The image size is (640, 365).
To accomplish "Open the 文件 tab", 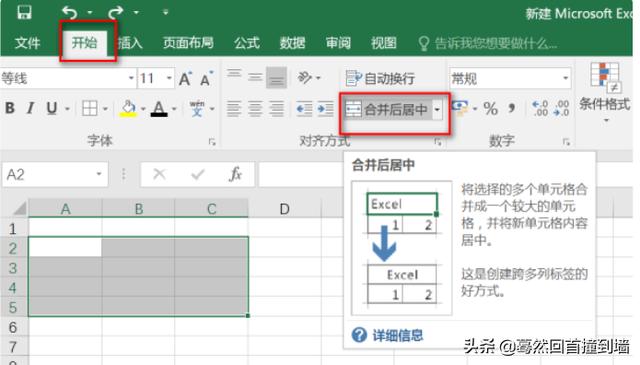I will (x=27, y=43).
